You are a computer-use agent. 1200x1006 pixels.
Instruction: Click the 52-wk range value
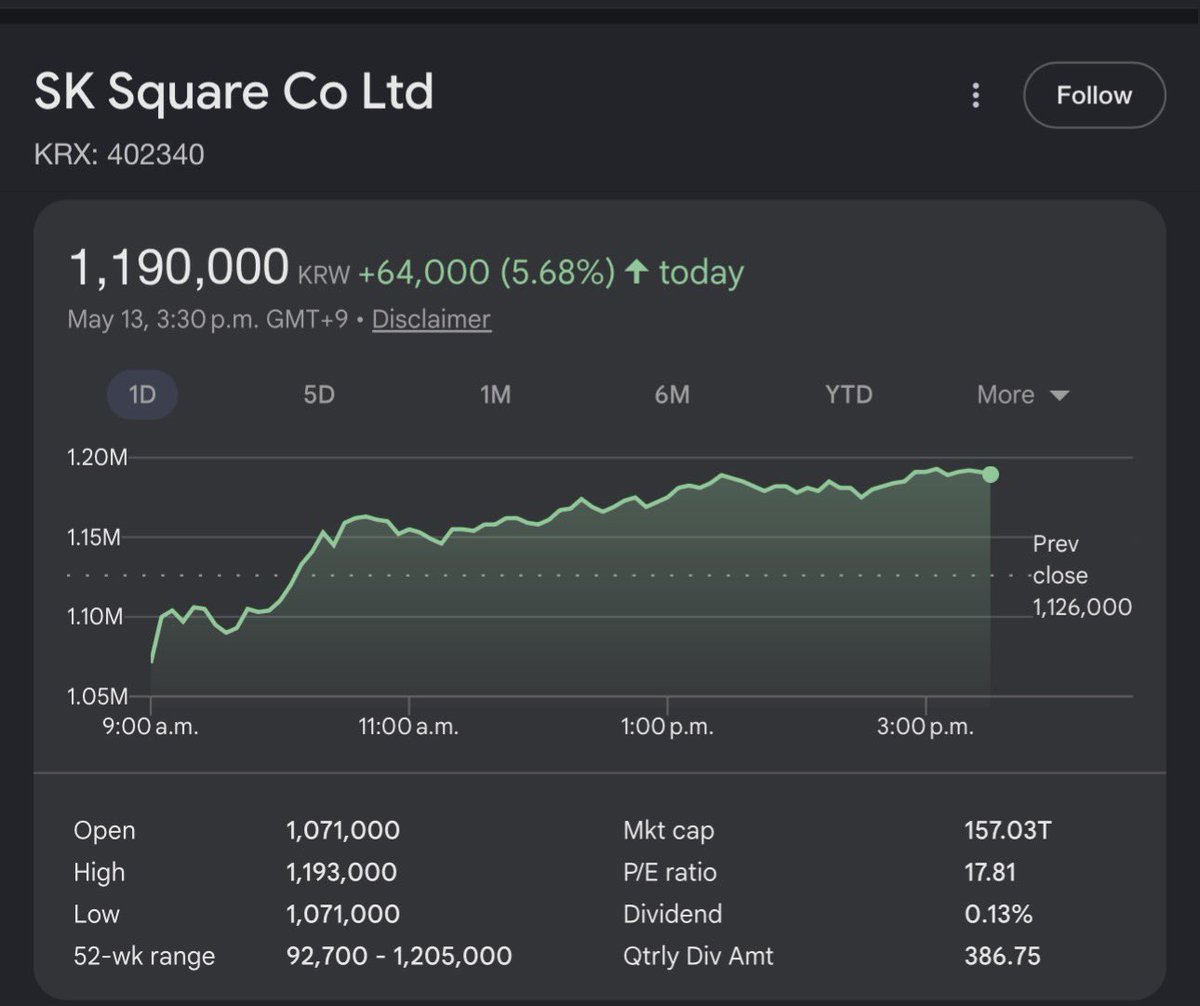(x=399, y=955)
